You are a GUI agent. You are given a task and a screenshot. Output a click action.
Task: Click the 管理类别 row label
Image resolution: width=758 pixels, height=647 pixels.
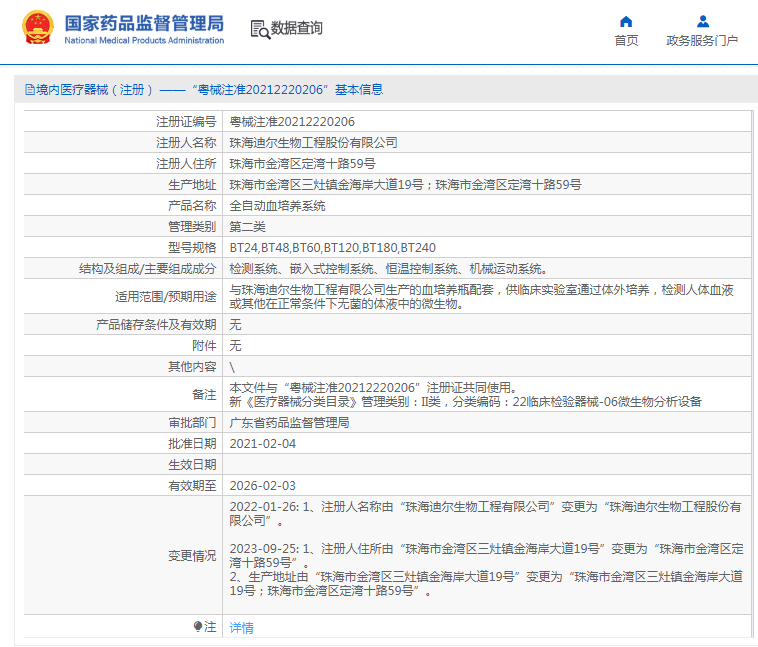click(x=192, y=227)
